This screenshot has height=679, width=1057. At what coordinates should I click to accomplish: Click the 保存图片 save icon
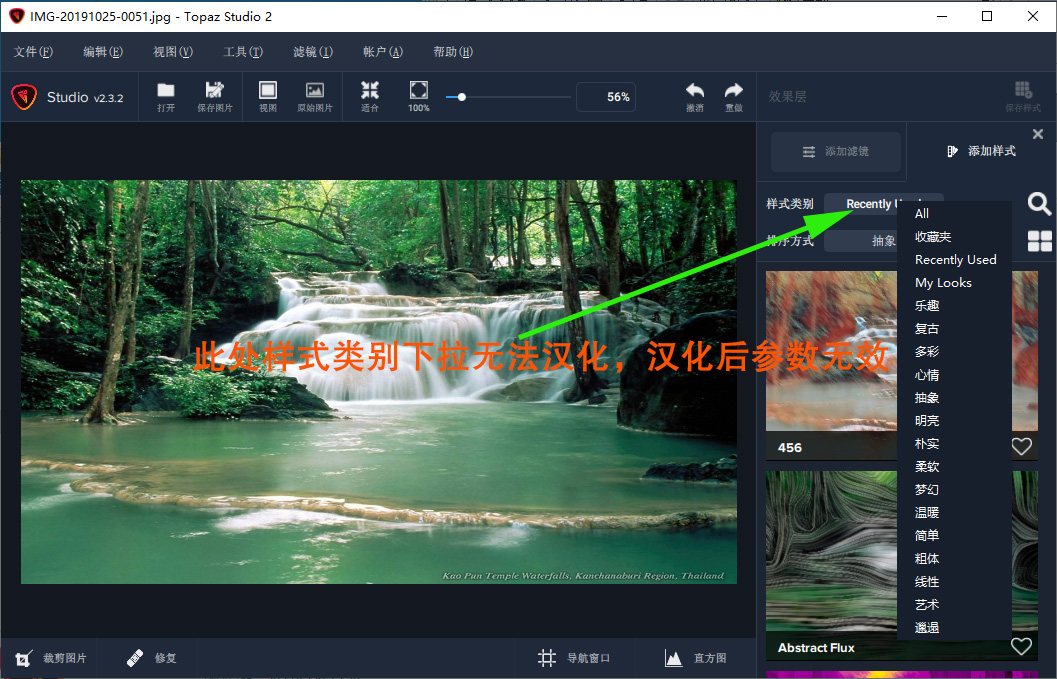pos(214,96)
